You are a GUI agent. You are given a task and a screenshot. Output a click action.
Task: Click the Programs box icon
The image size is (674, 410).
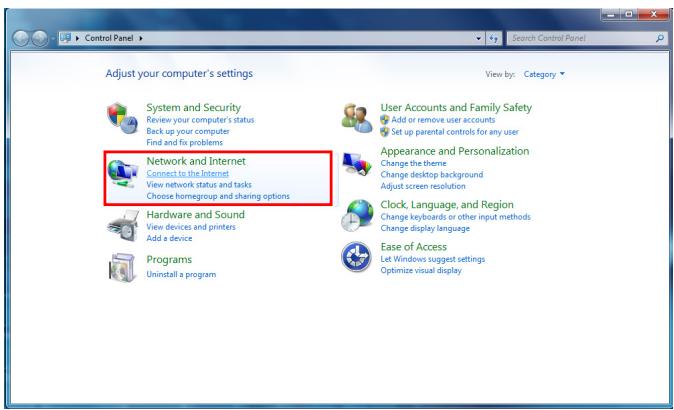(x=123, y=267)
